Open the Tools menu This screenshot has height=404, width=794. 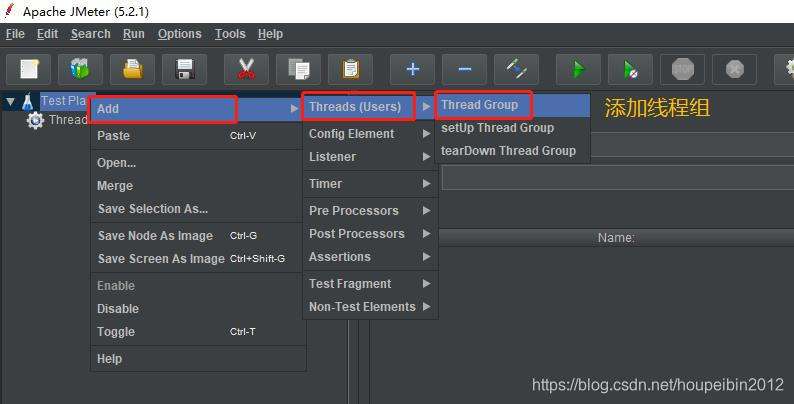tap(230, 34)
